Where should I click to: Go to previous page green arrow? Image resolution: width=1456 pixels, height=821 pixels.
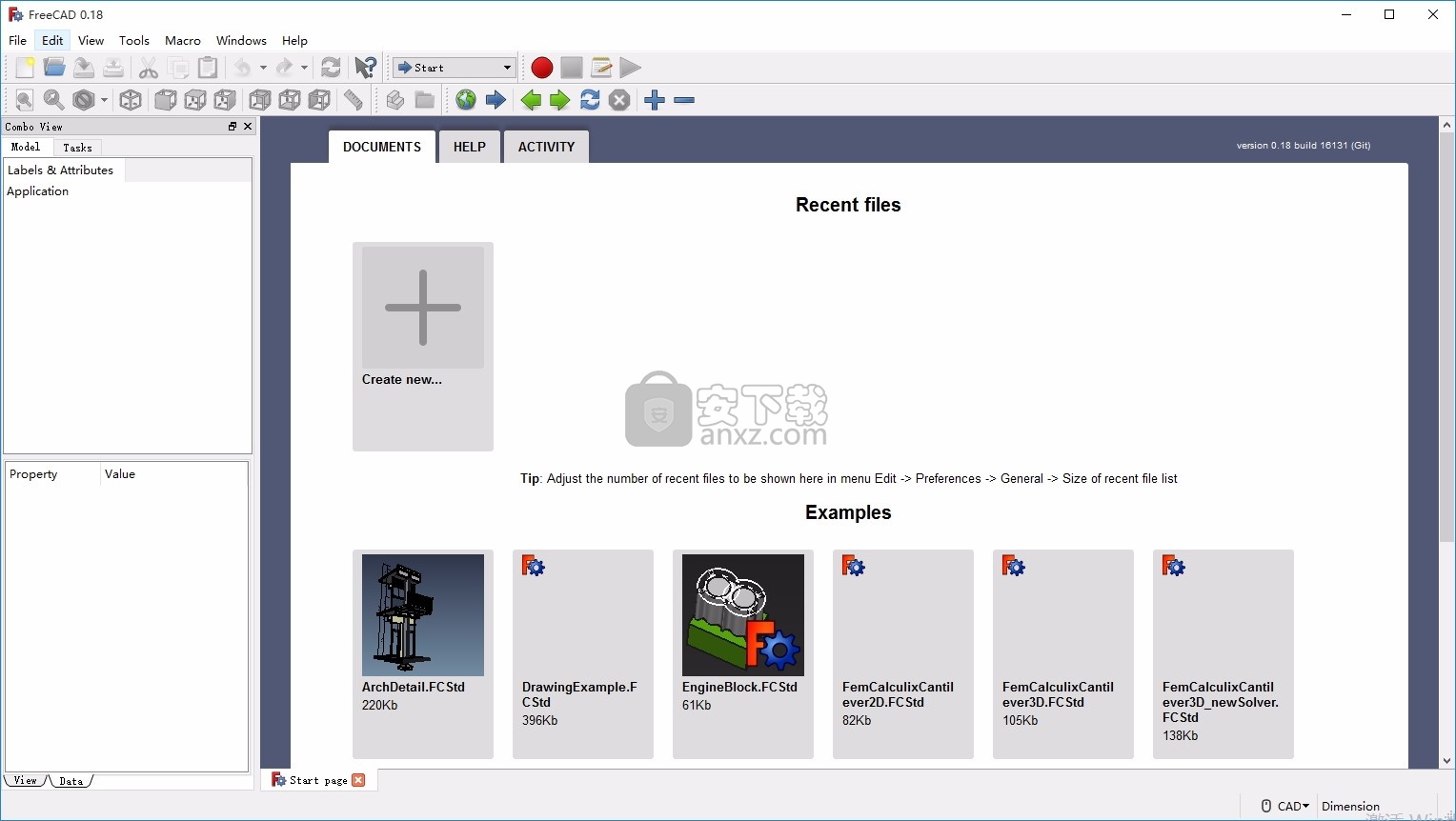click(x=531, y=100)
